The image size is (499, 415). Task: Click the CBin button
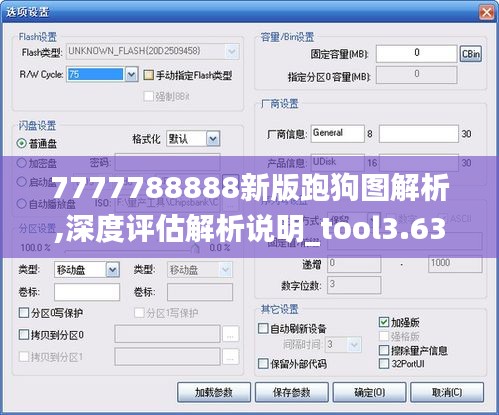(x=471, y=54)
